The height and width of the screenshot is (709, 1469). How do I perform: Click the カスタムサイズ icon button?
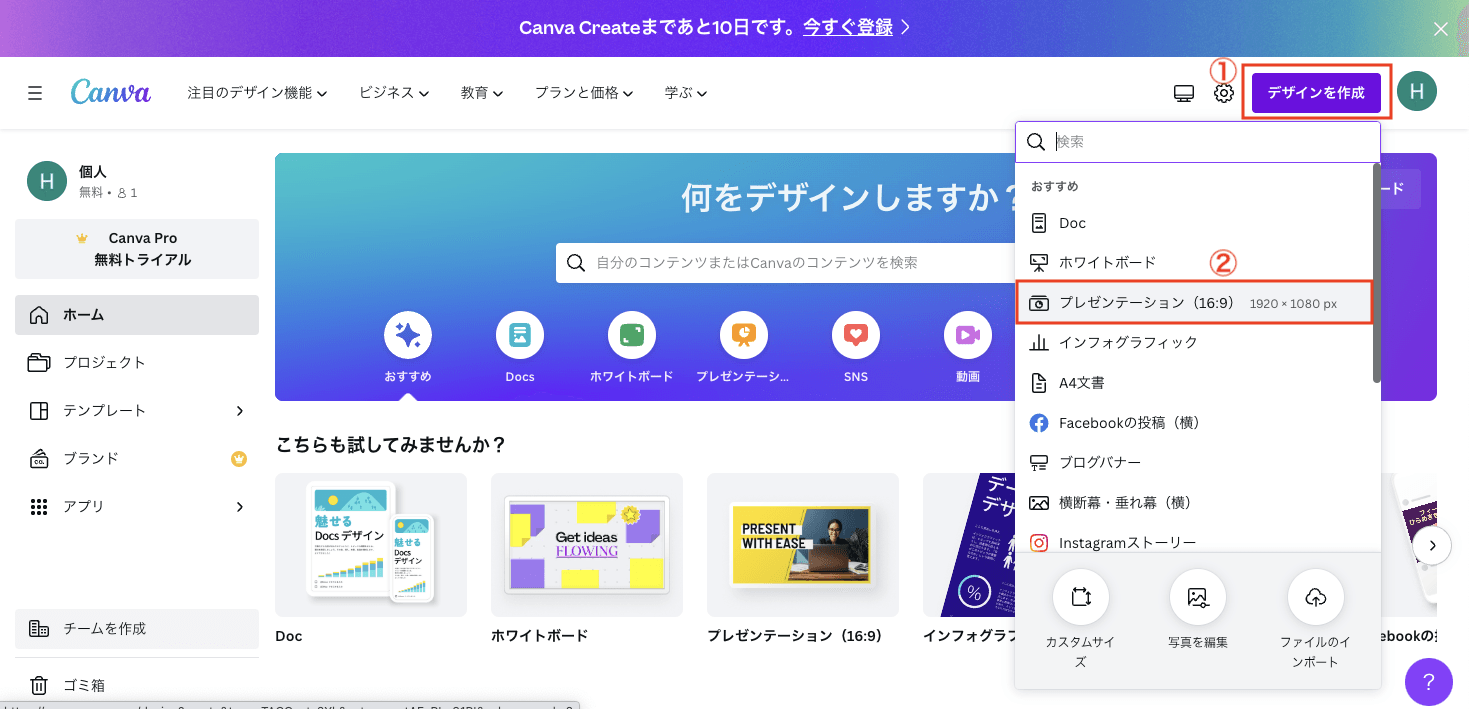1080,597
